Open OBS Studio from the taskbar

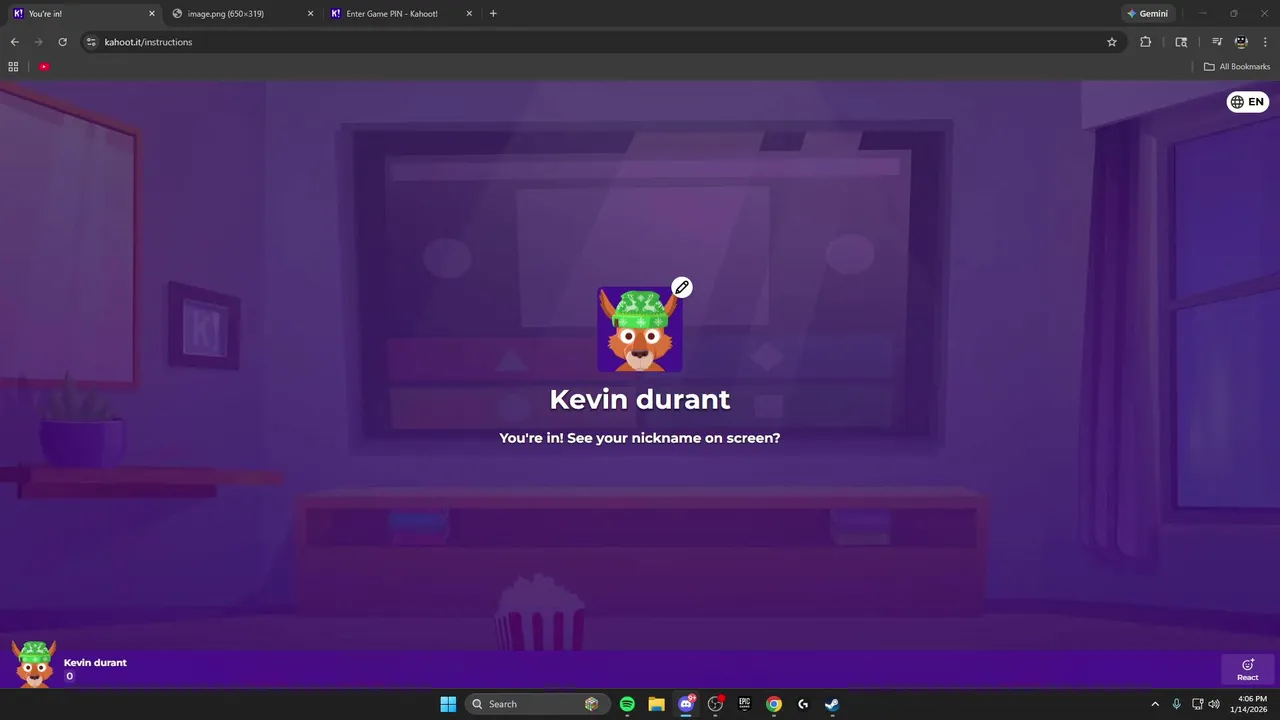pyautogui.click(x=715, y=704)
